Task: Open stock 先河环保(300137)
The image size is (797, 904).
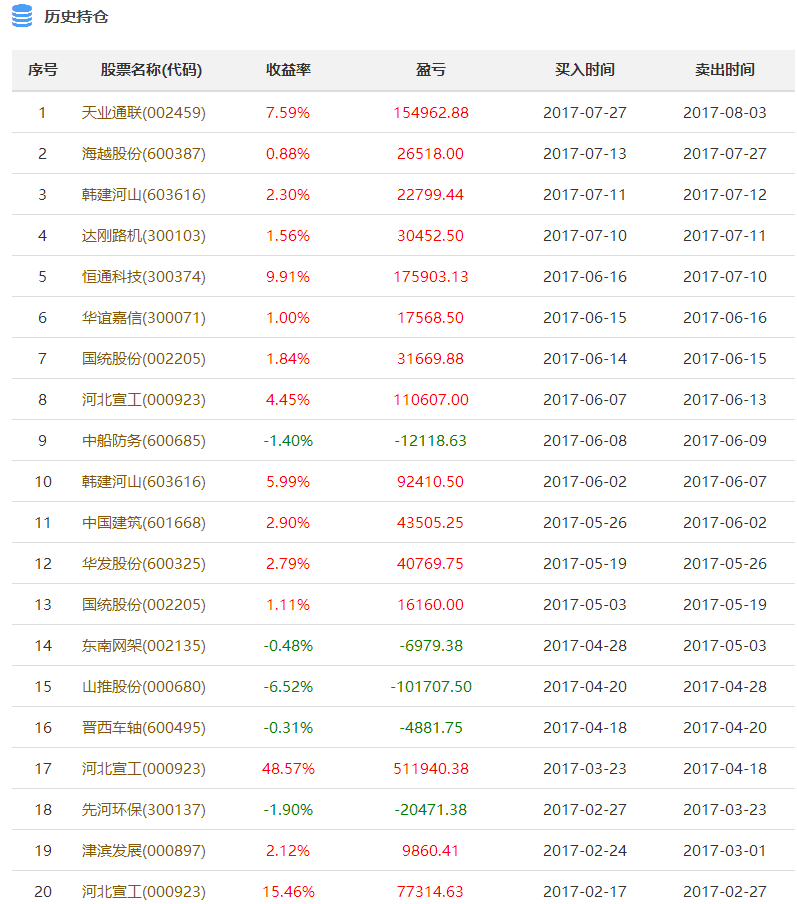Action: coord(143,808)
